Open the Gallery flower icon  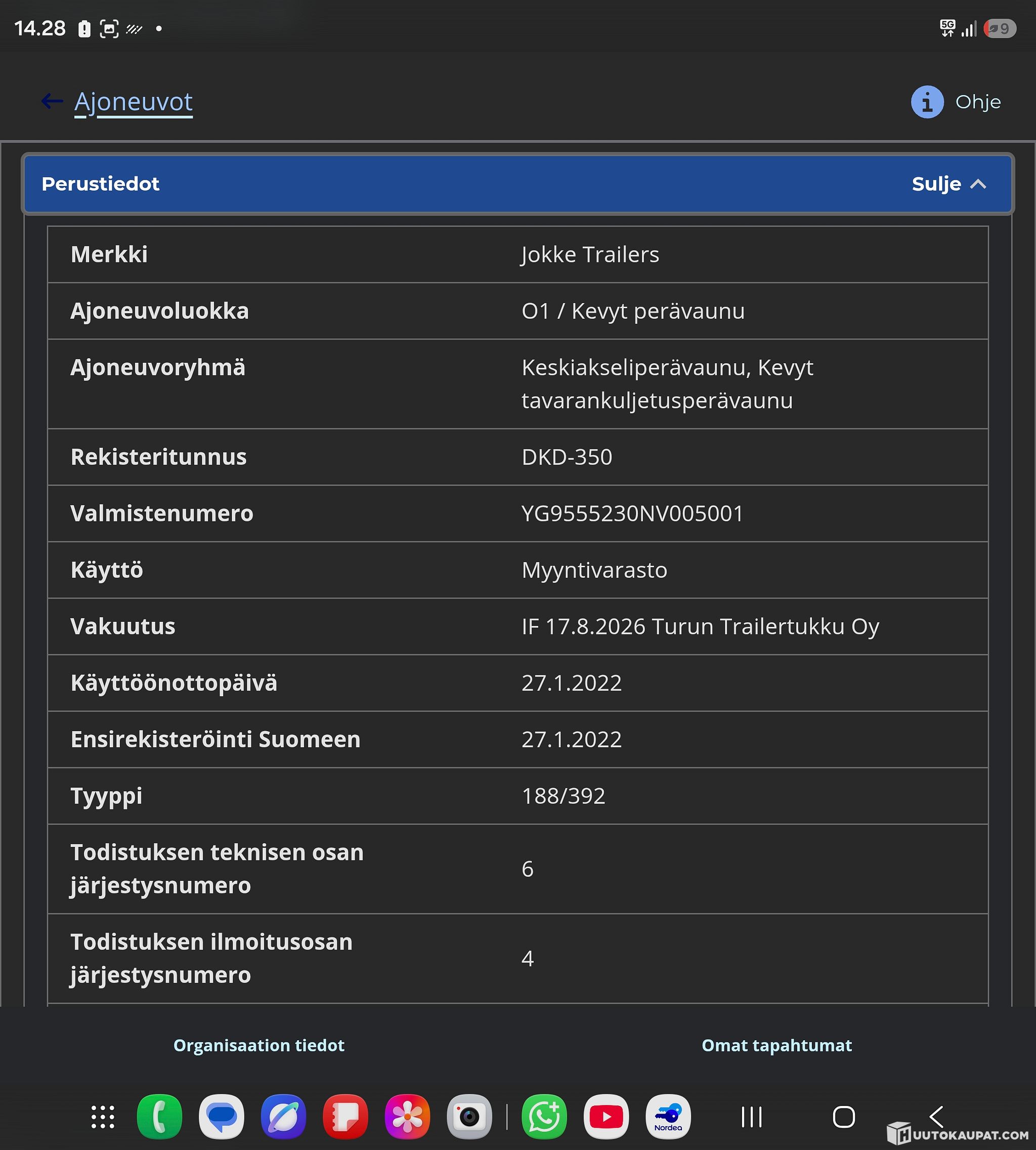click(x=408, y=1117)
